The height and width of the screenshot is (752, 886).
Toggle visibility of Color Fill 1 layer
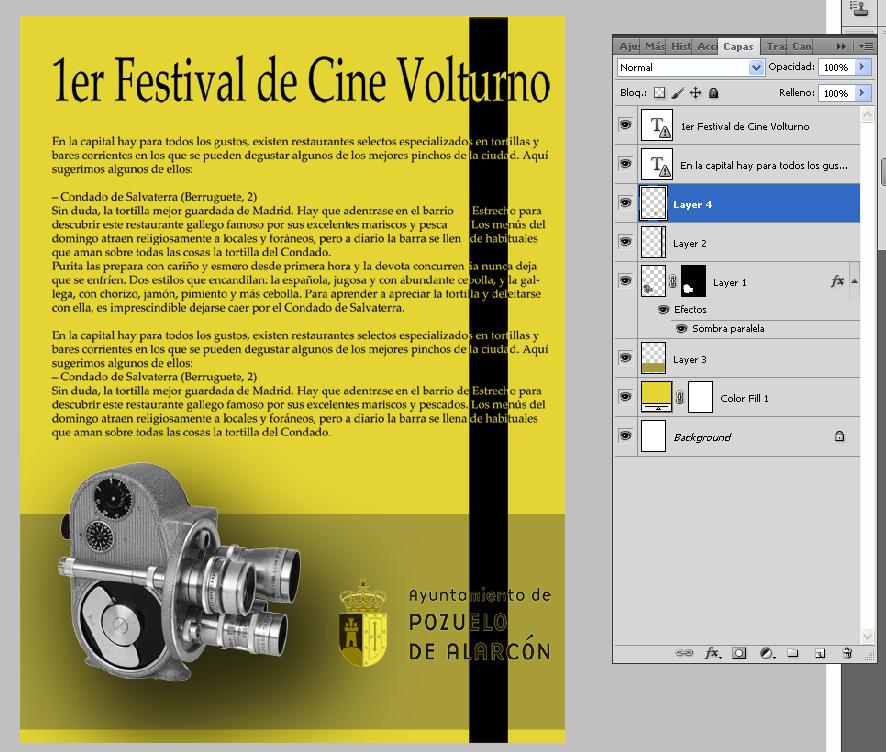[x=625, y=398]
